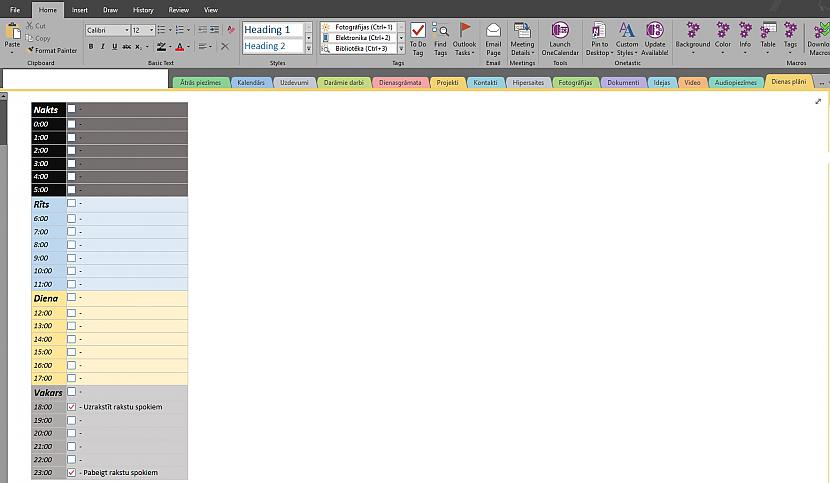
Task: Apply the Heading 1 style
Action: point(273,30)
